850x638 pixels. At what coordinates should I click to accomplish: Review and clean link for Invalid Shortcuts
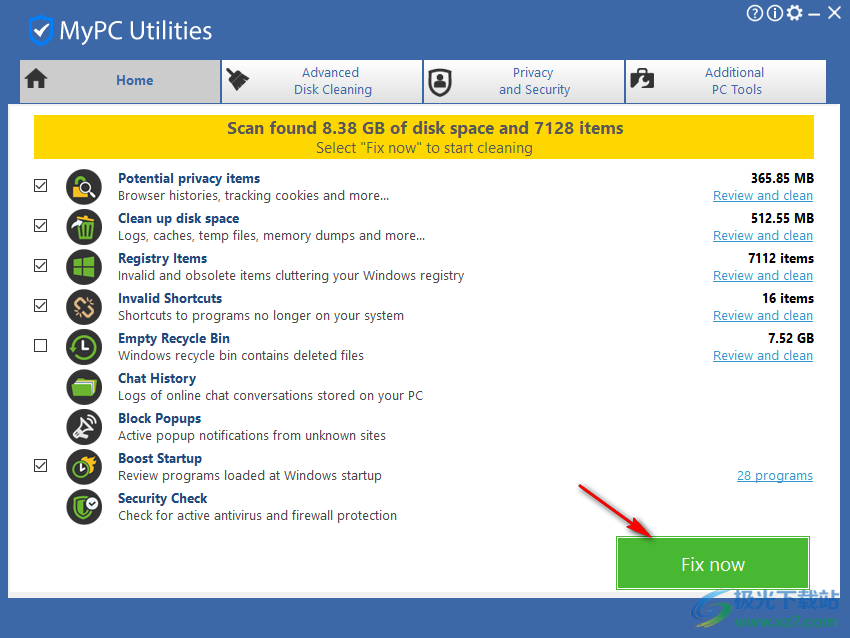(x=763, y=316)
